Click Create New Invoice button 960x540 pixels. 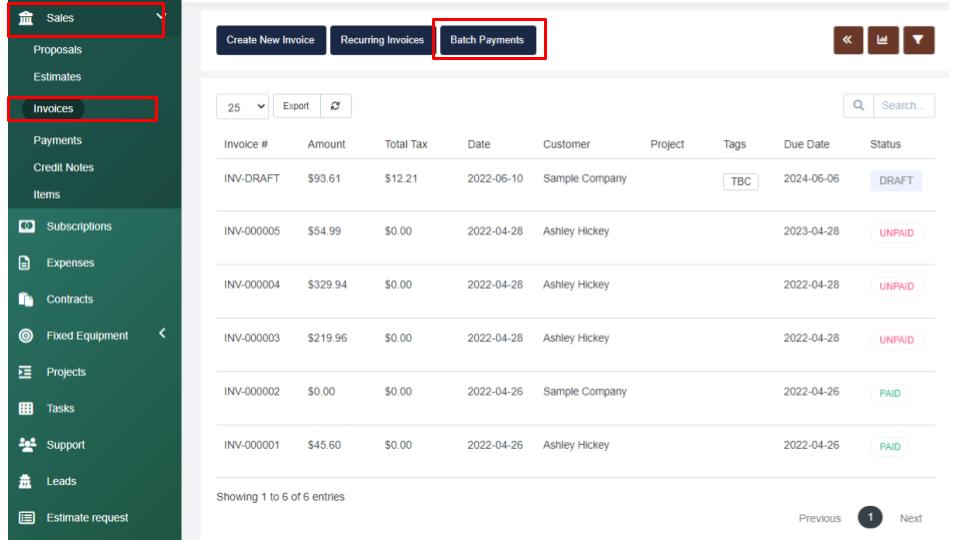(270, 40)
